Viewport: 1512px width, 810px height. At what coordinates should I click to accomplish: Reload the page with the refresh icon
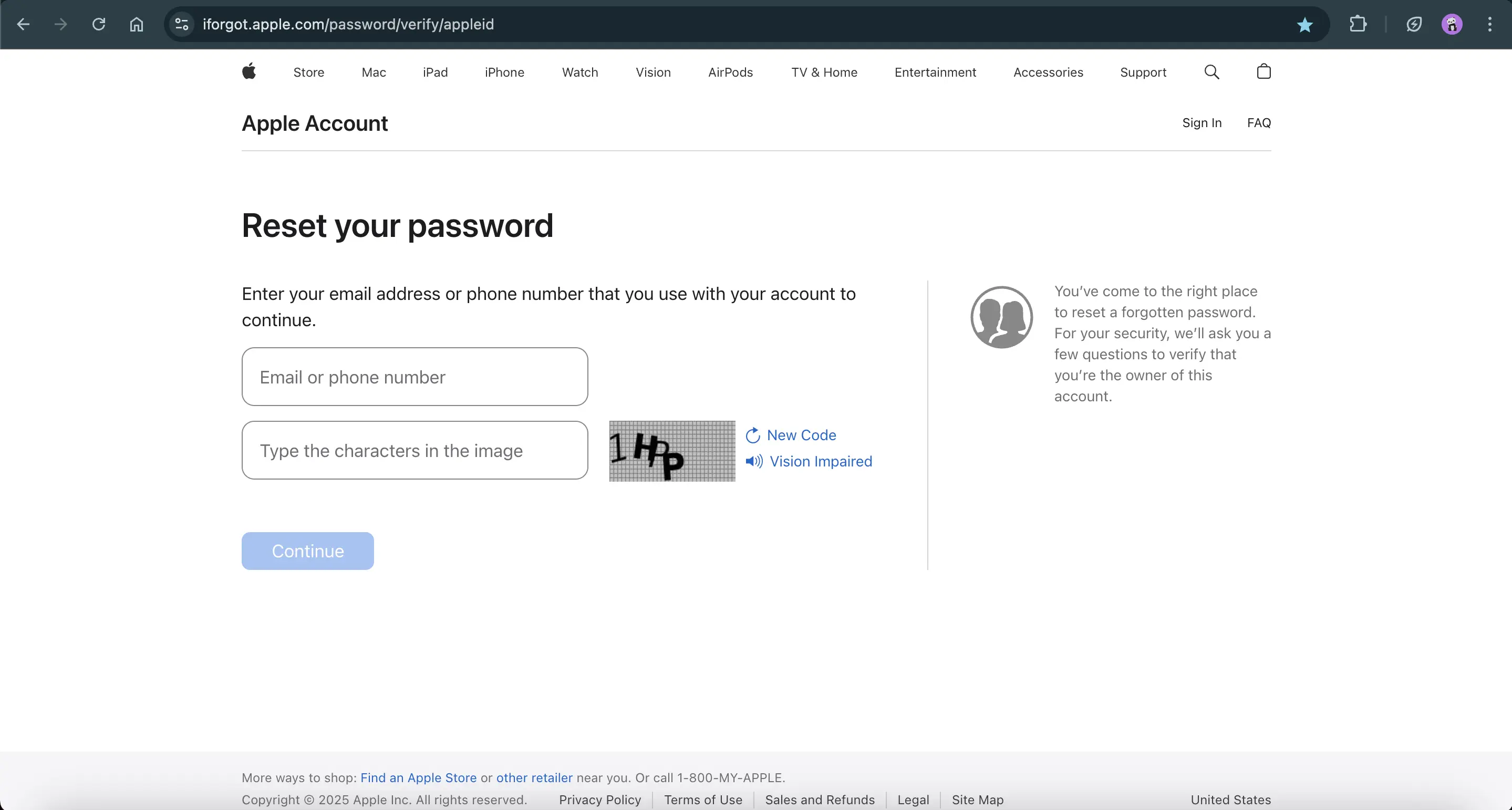pos(99,24)
